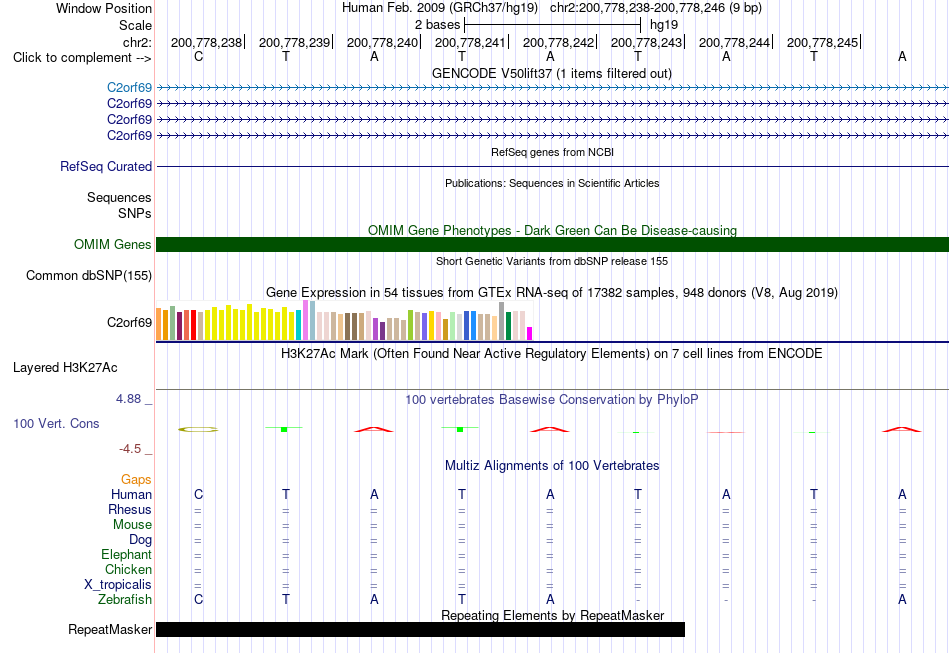Viewport: 950px width, 653px height.
Task: Open 'Multiz Alignments of 100 Vertebrates' title
Action: point(552,466)
